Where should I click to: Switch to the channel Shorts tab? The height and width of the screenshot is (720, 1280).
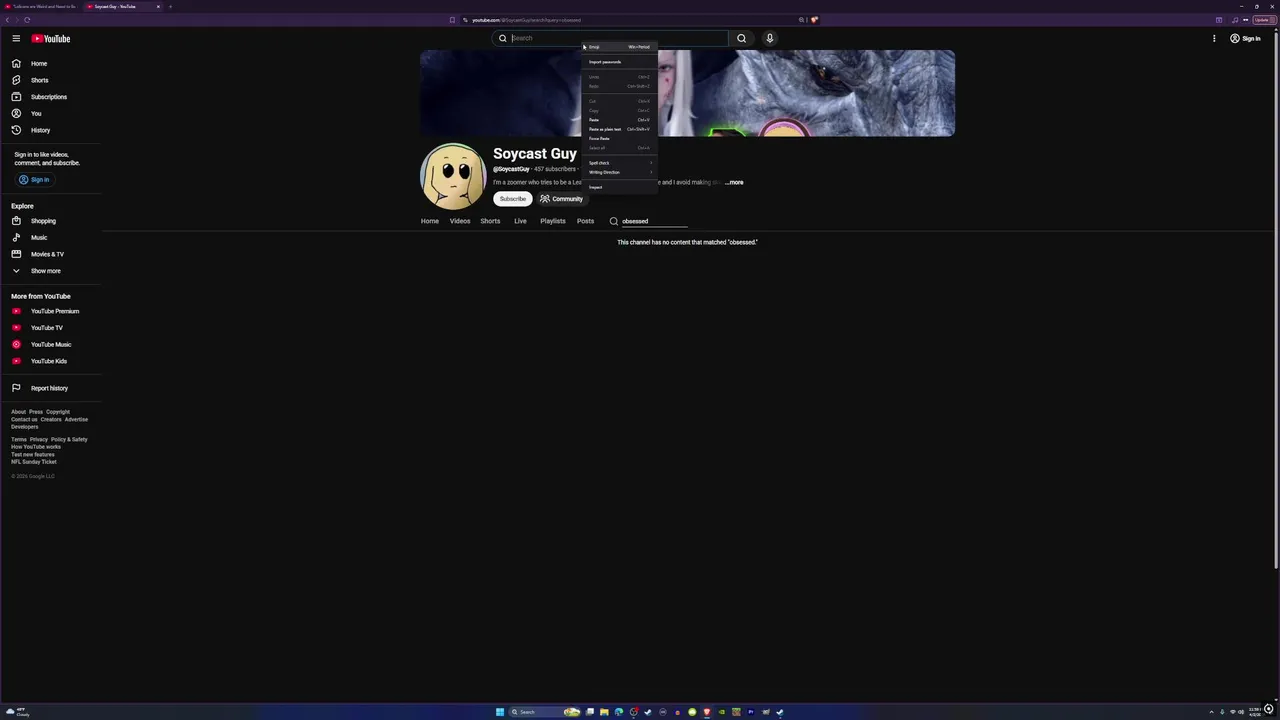pos(490,221)
